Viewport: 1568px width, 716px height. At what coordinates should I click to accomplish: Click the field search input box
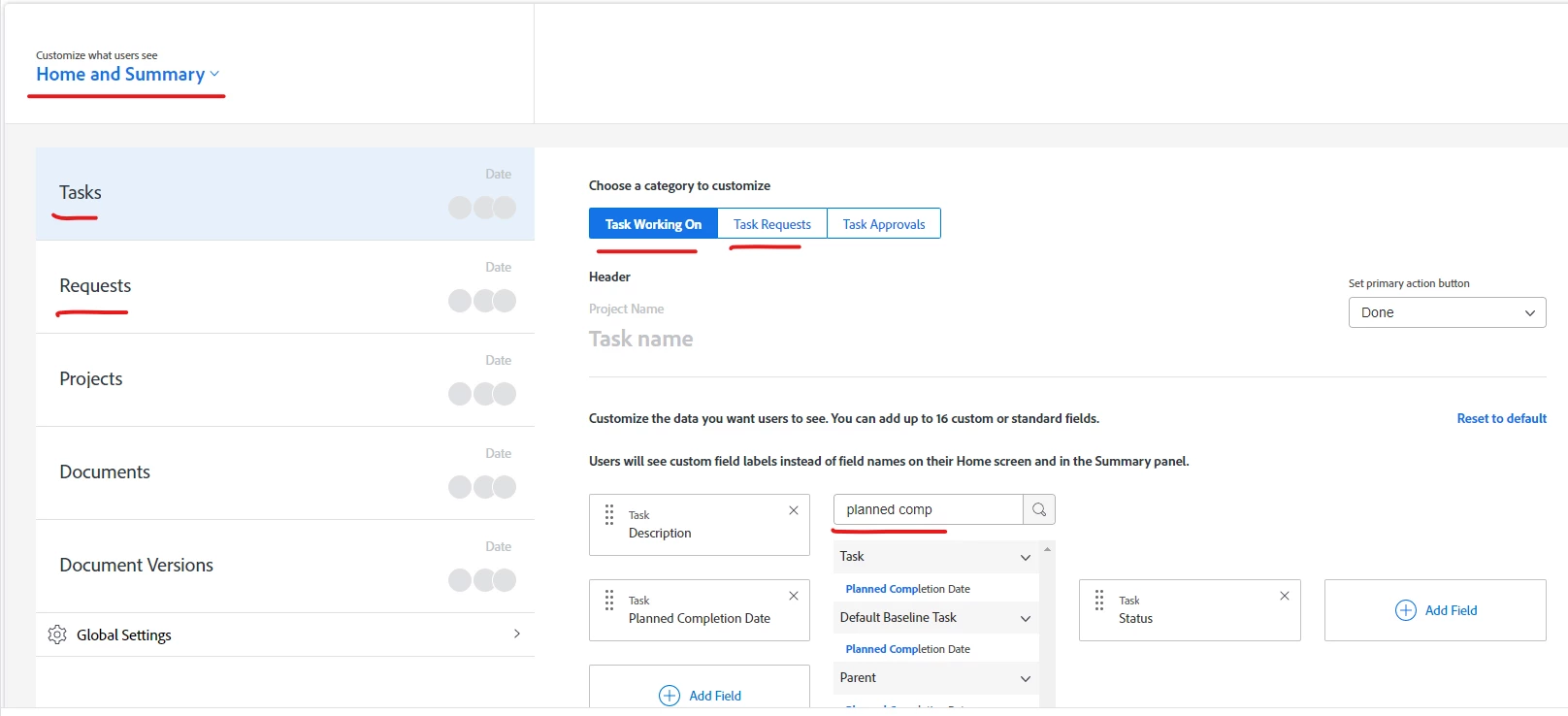point(929,509)
